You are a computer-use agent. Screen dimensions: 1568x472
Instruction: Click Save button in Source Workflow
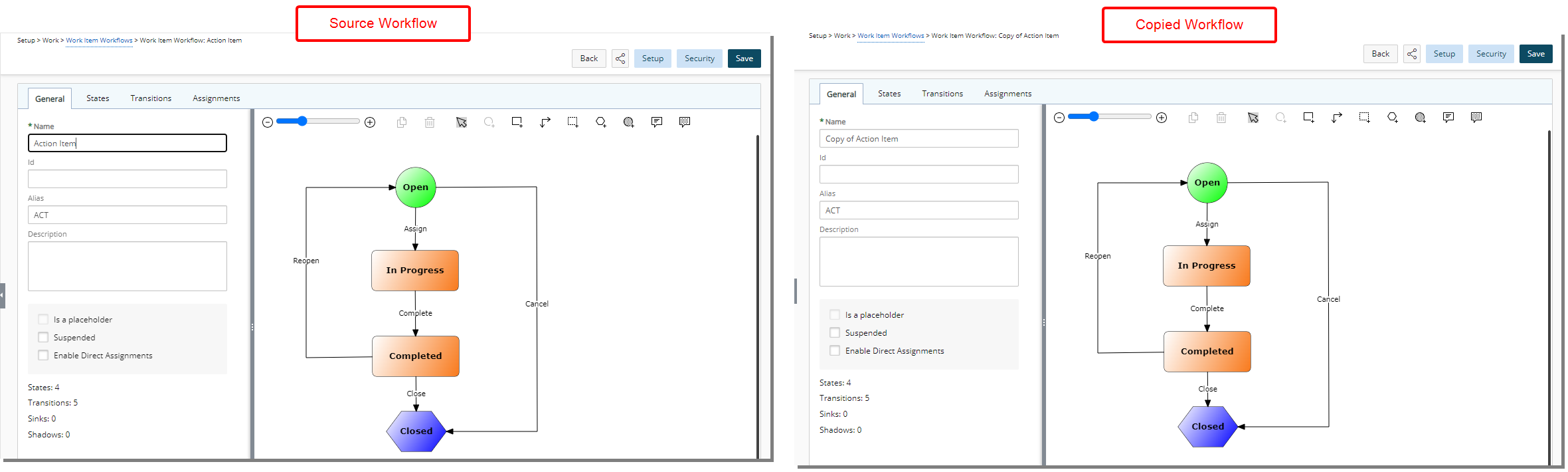point(744,59)
